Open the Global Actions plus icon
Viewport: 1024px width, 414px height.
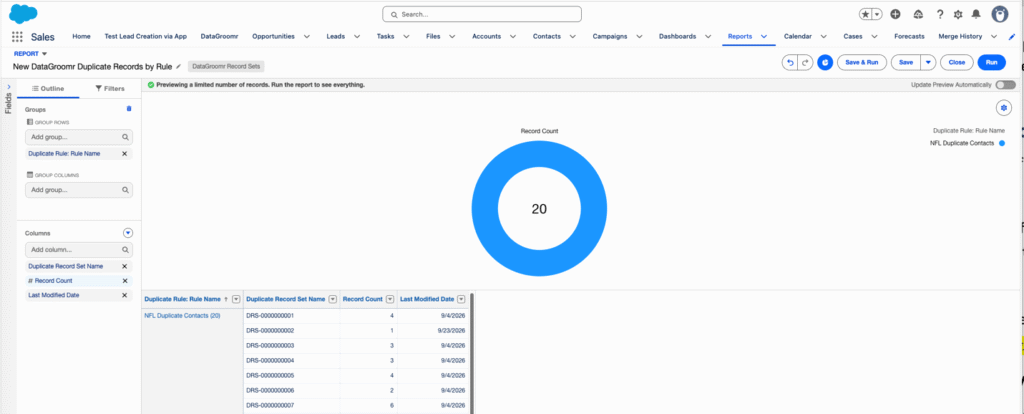point(895,14)
